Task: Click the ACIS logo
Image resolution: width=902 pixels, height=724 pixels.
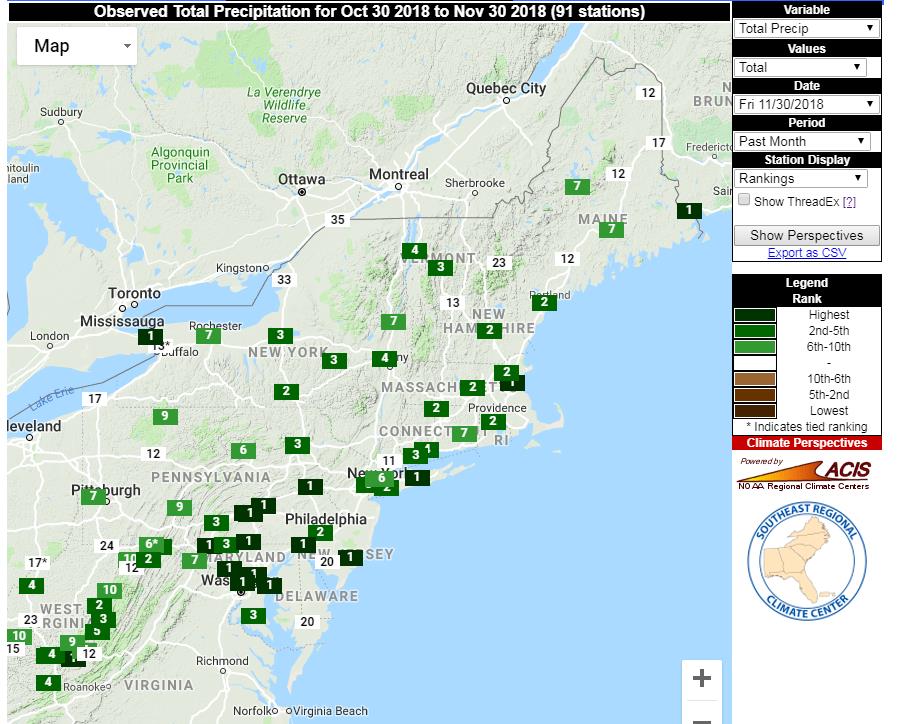Action: (x=805, y=474)
